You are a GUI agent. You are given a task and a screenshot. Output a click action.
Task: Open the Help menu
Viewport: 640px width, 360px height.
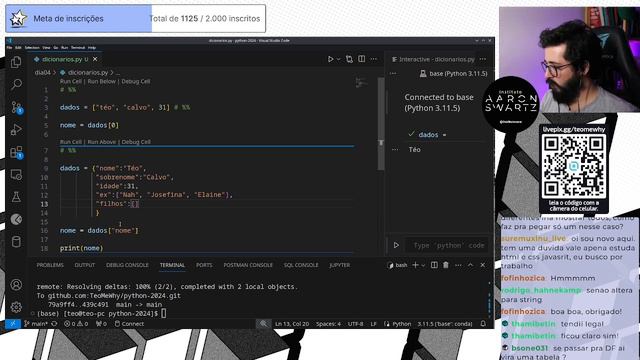tap(92, 48)
